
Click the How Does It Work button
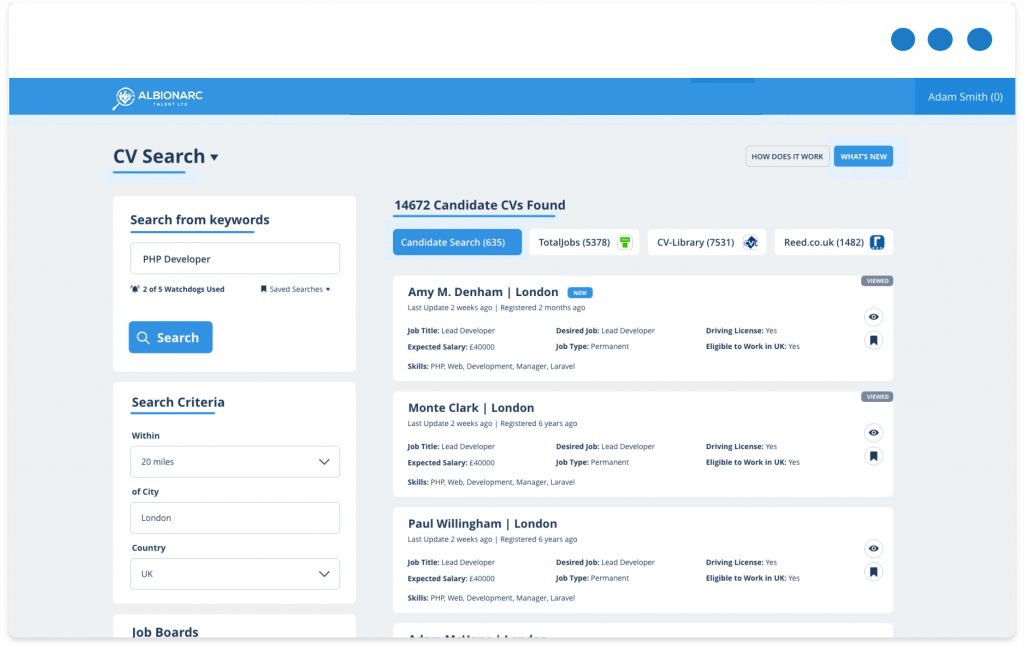[x=787, y=156]
